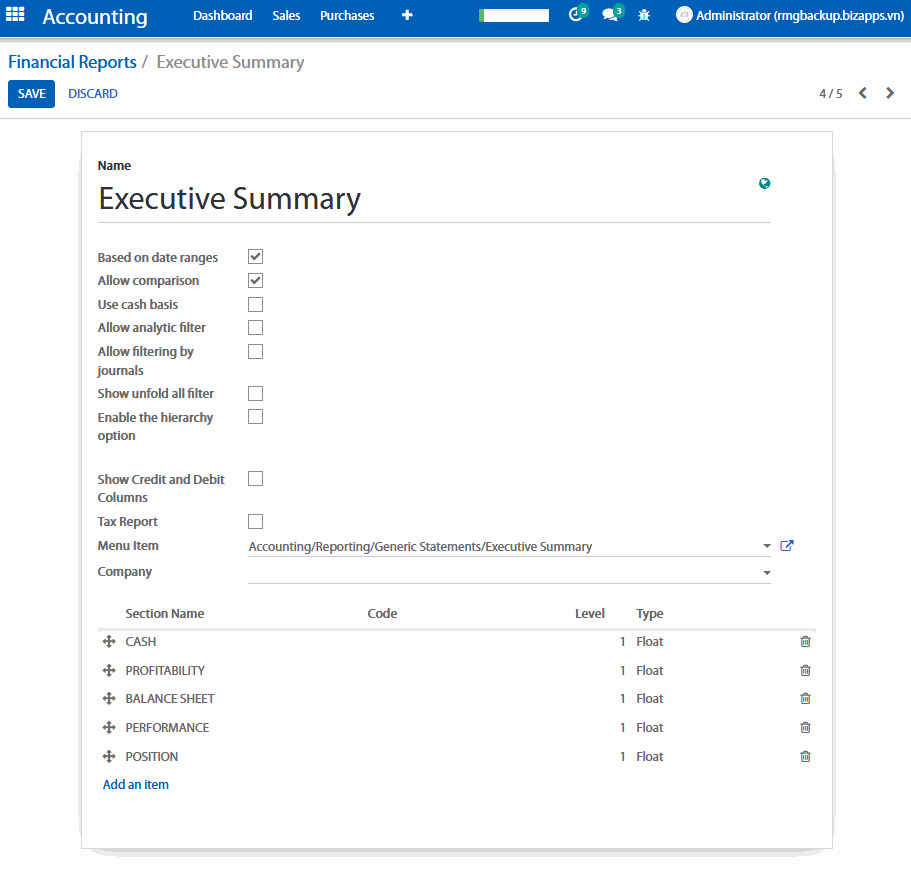Click the debug bug icon
The image size is (911, 881).
tap(644, 16)
